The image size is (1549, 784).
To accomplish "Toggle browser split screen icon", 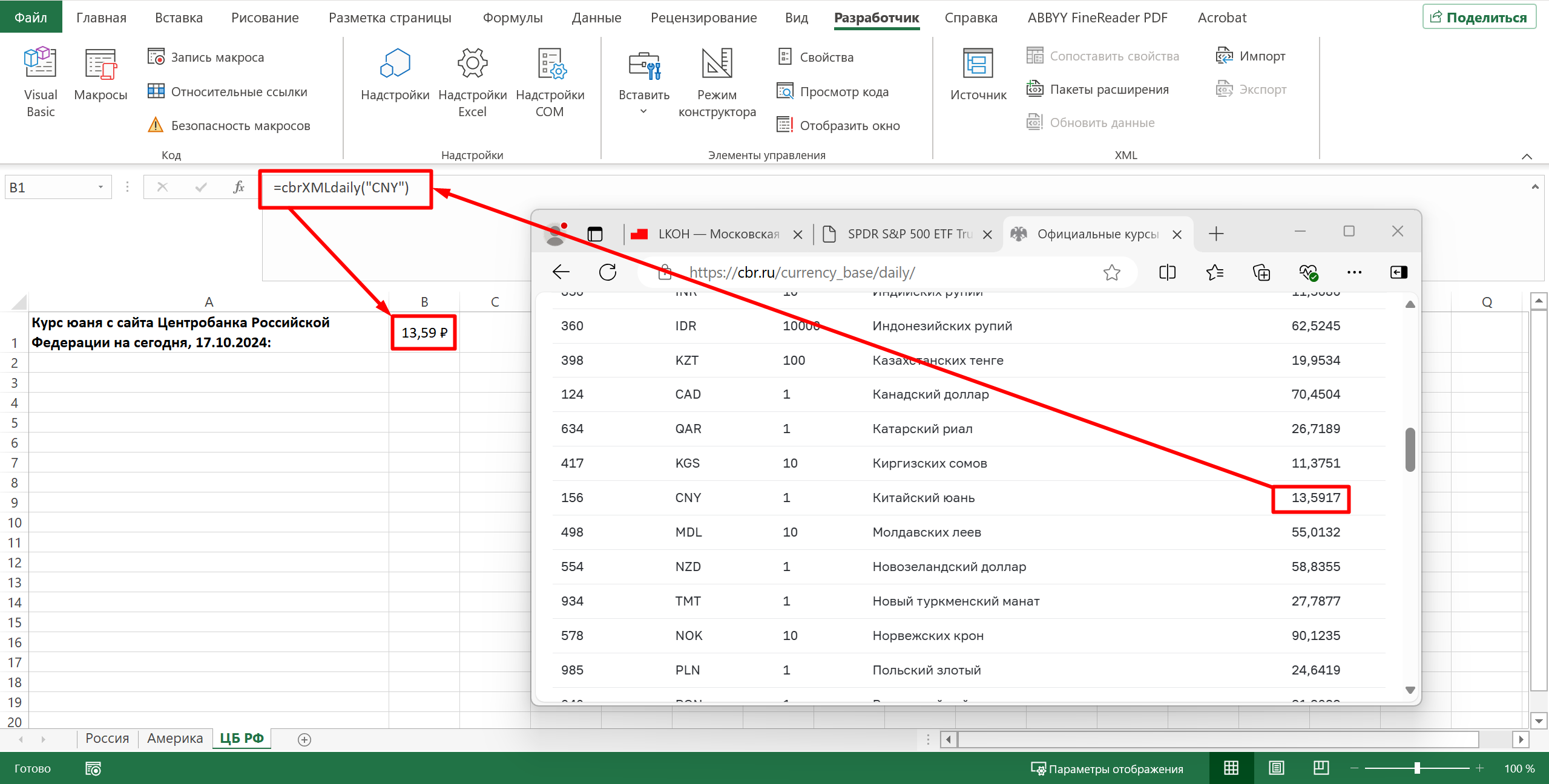I will pos(1167,272).
